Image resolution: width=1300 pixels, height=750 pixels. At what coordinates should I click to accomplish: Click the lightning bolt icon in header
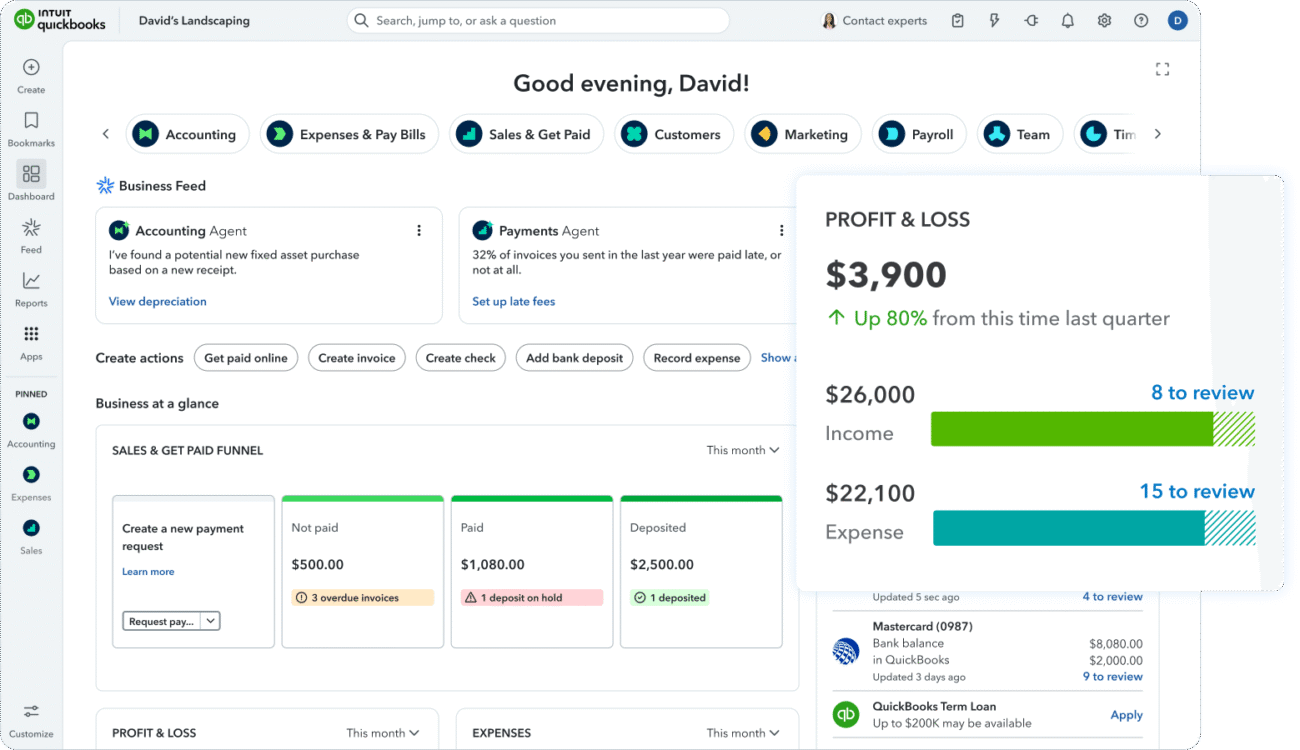click(994, 20)
